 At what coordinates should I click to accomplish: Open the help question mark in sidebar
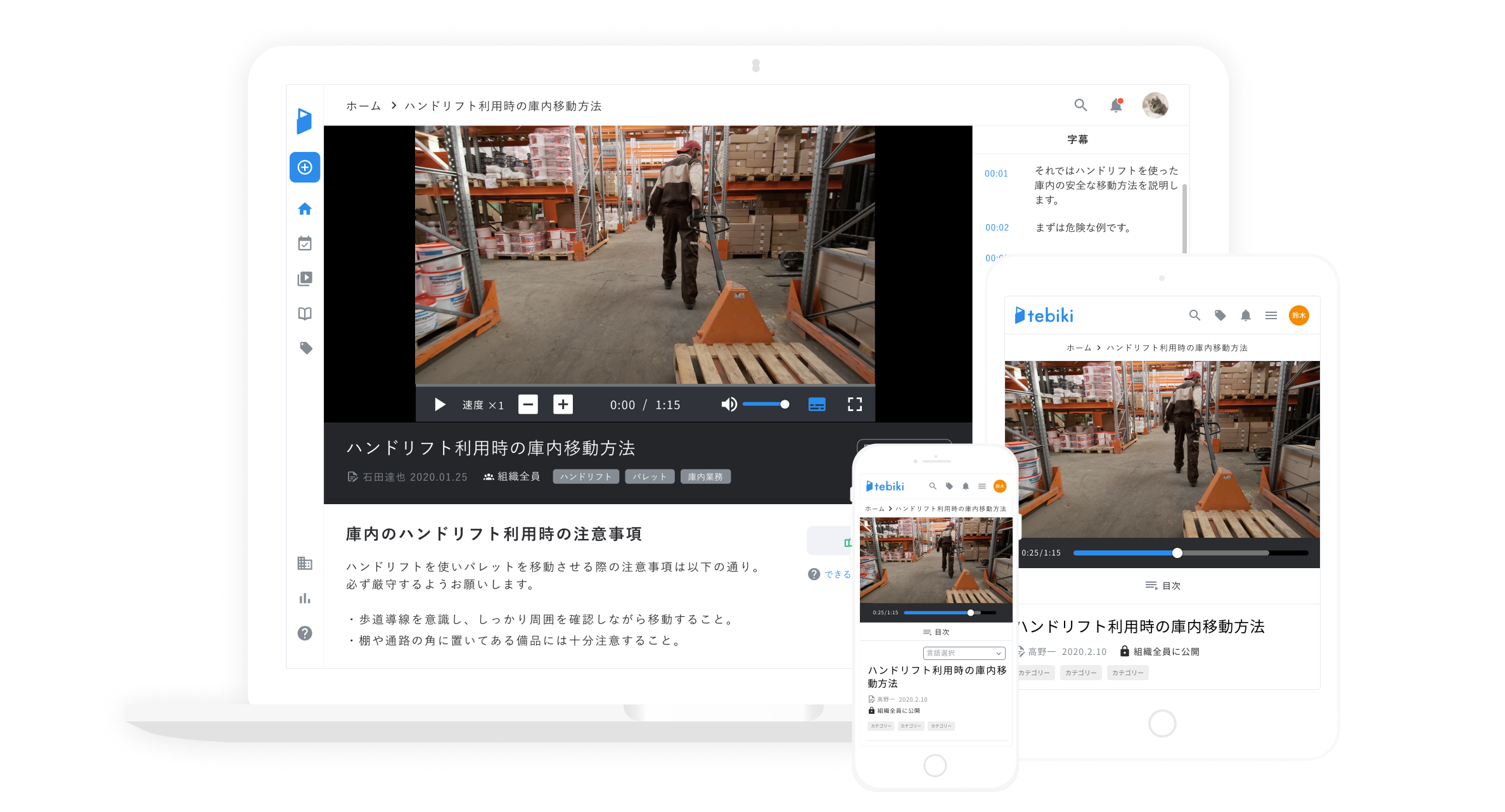click(305, 633)
